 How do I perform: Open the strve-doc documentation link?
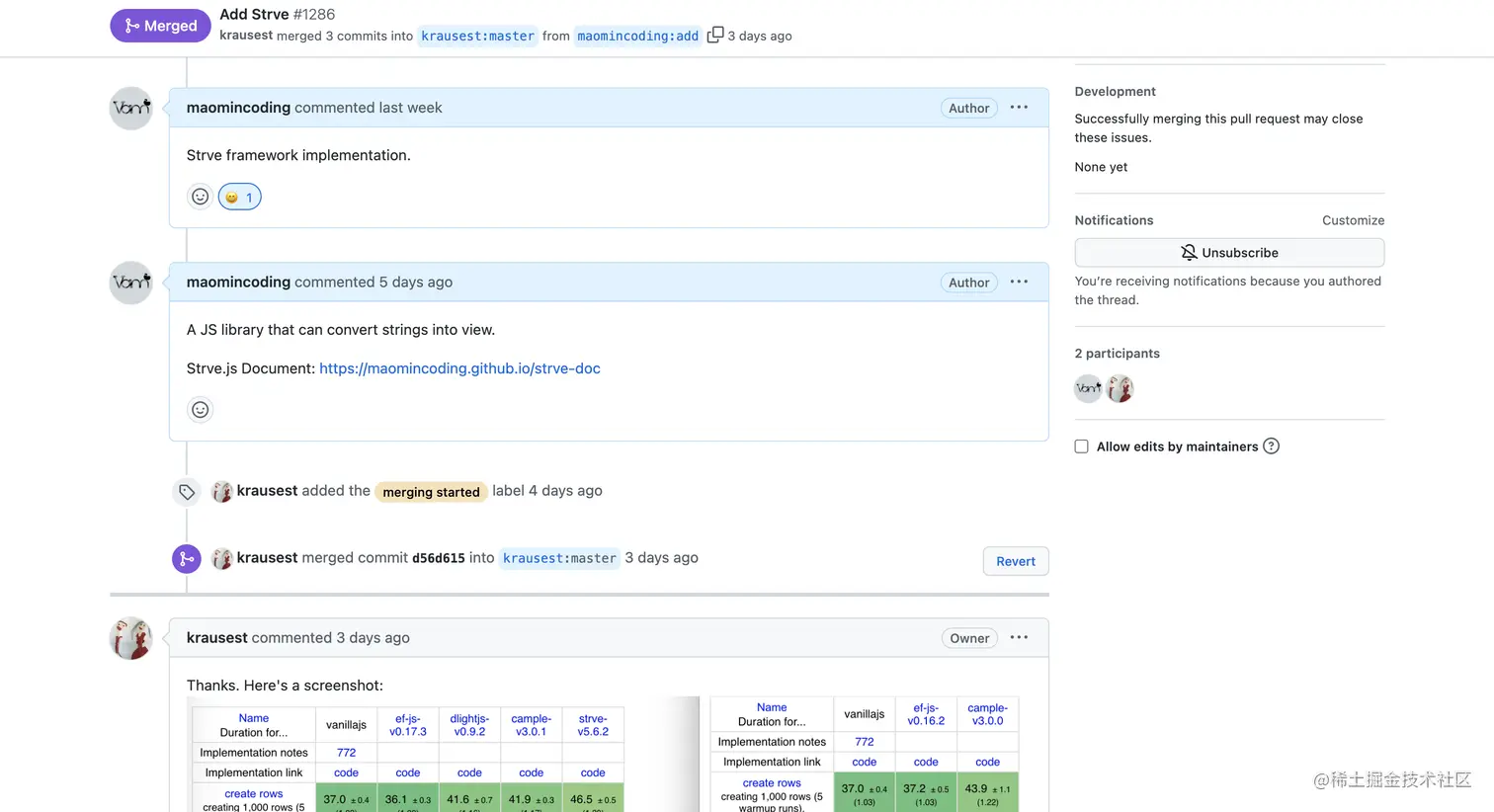[x=459, y=368]
